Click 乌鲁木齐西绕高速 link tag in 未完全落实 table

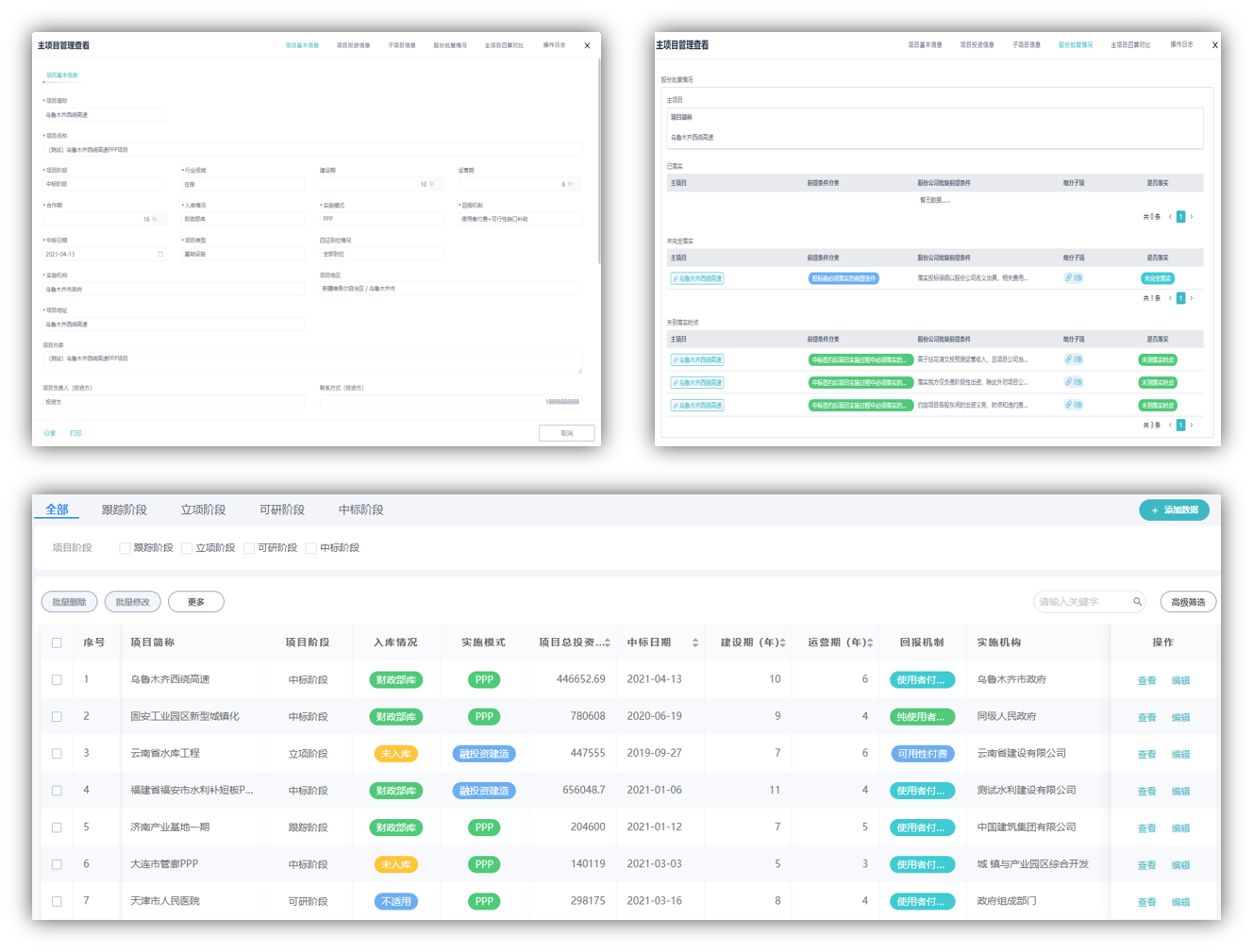point(697,278)
